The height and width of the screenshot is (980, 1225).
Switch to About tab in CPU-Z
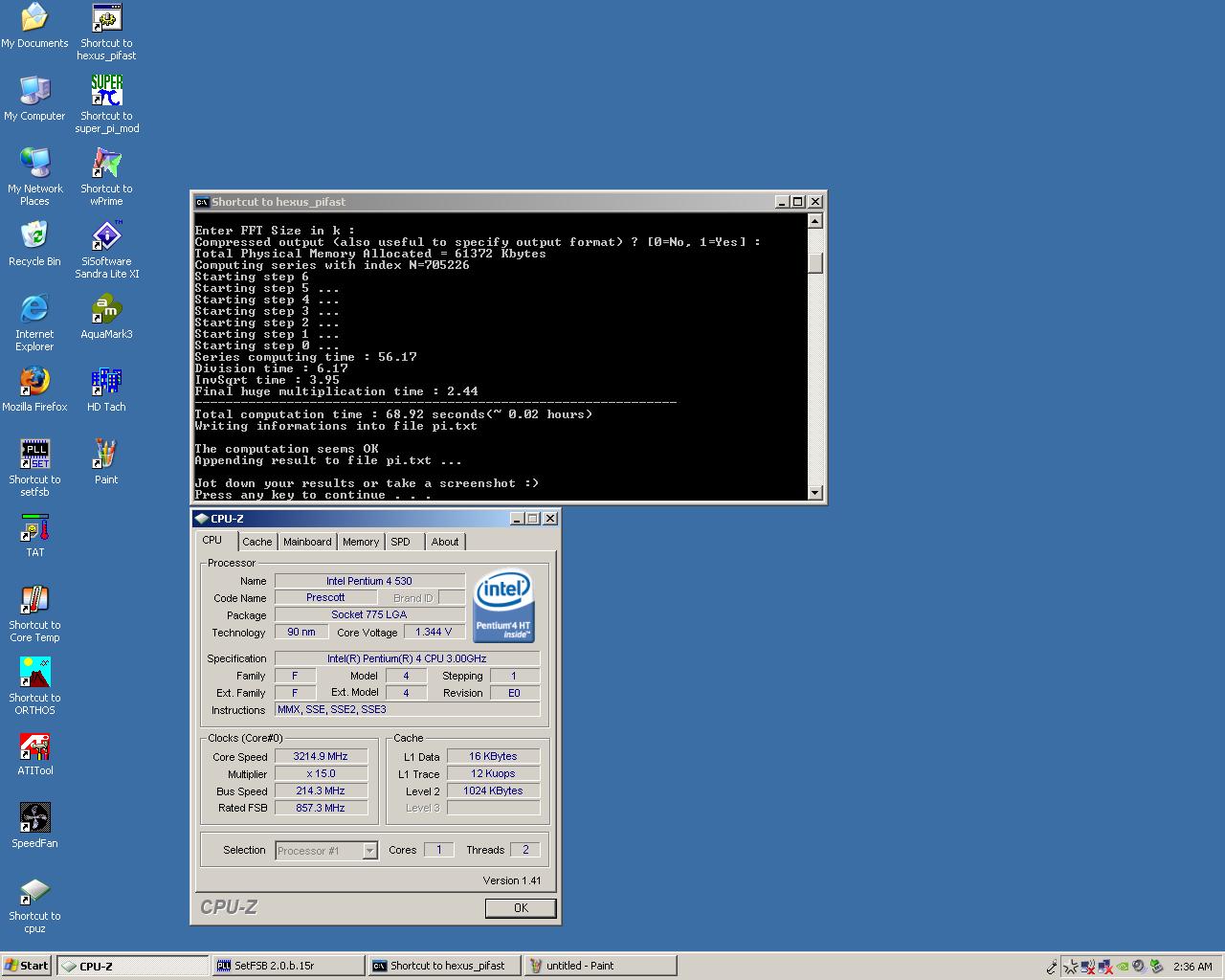pyautogui.click(x=445, y=542)
